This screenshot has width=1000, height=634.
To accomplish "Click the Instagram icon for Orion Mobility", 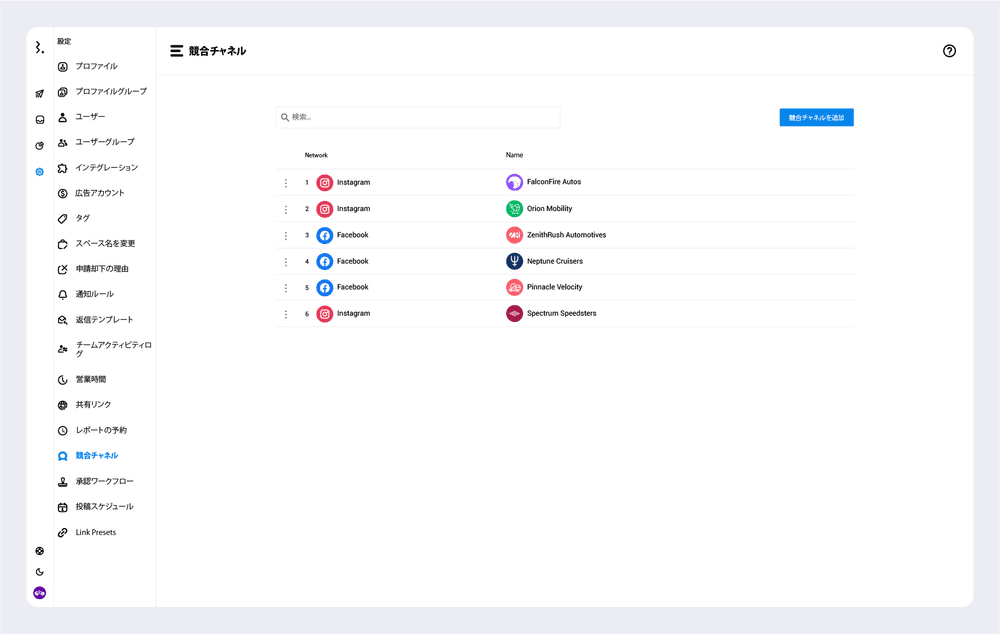I will click(x=325, y=209).
